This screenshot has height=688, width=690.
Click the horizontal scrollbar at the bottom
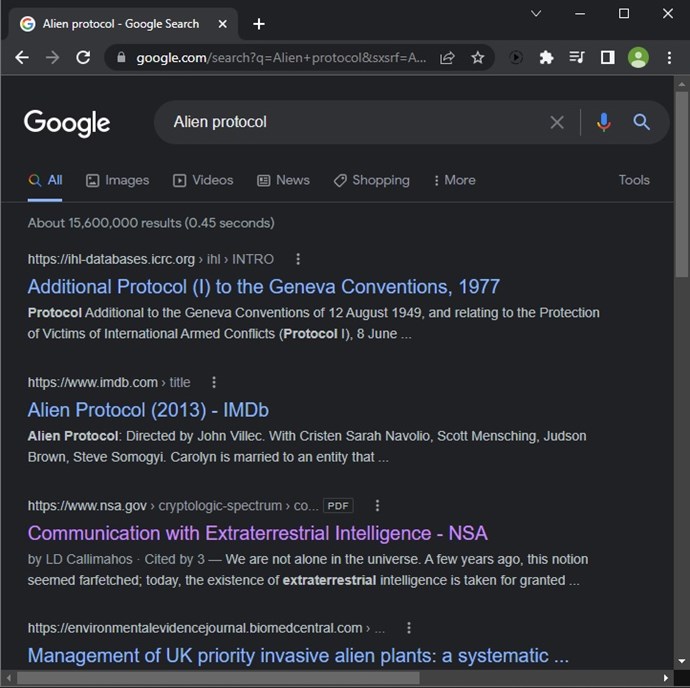click(x=218, y=678)
